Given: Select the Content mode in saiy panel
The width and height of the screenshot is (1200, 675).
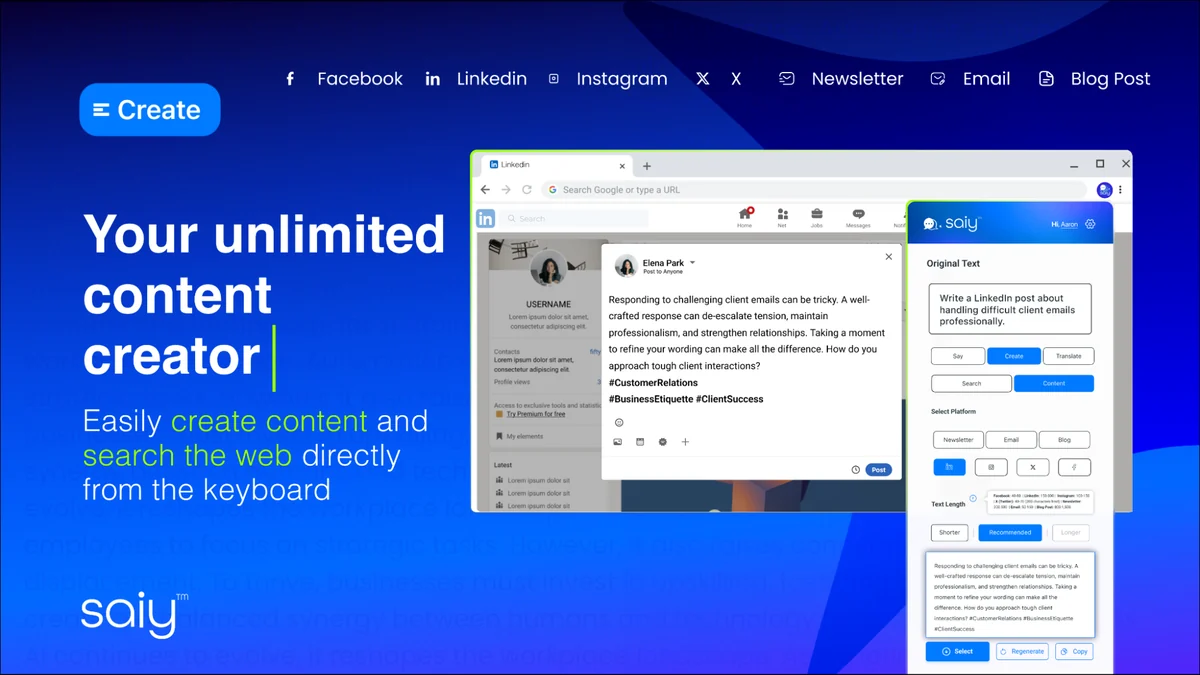Looking at the screenshot, I should click(1054, 383).
